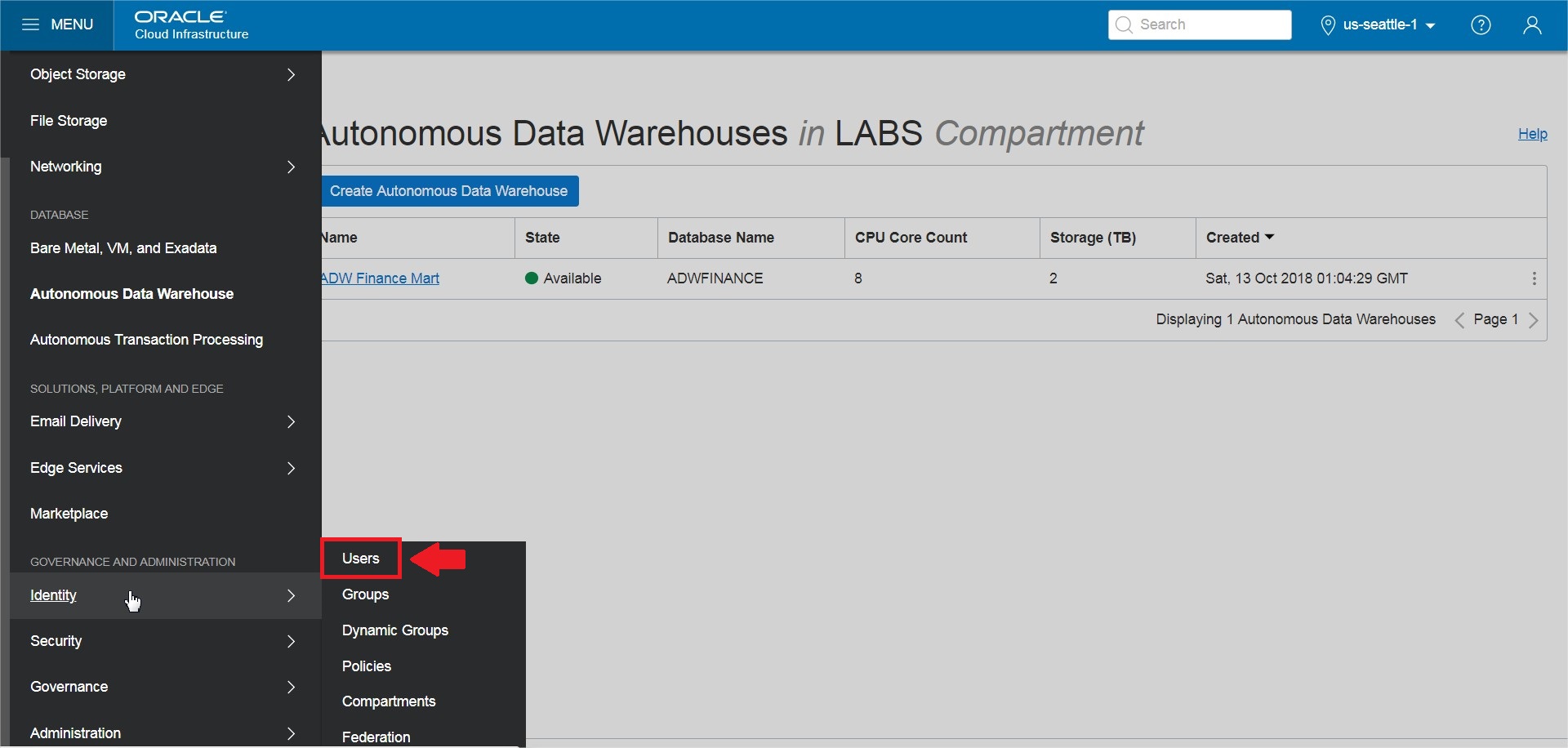
Task: Expand the Object Storage submenu chevron
Action: (291, 74)
